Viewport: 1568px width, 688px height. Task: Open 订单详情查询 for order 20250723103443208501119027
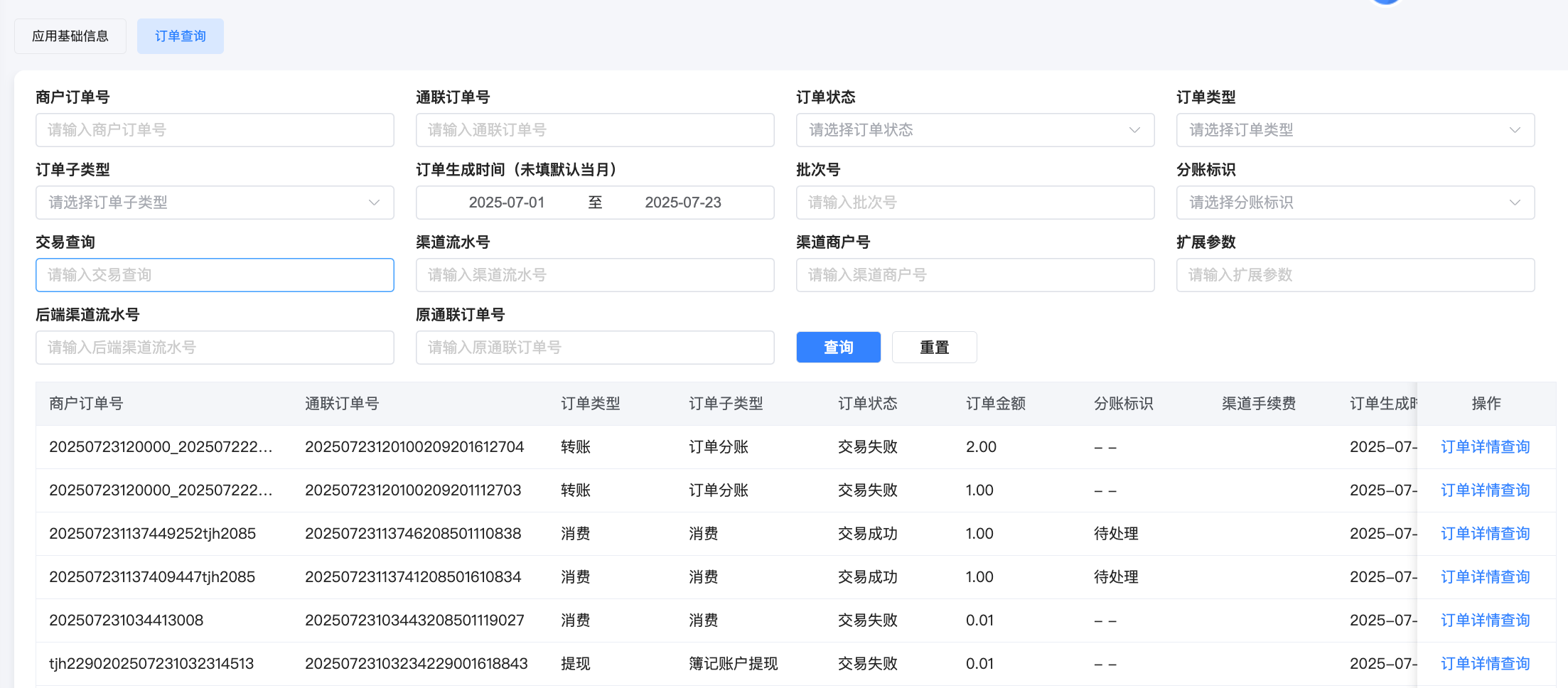point(1486,620)
